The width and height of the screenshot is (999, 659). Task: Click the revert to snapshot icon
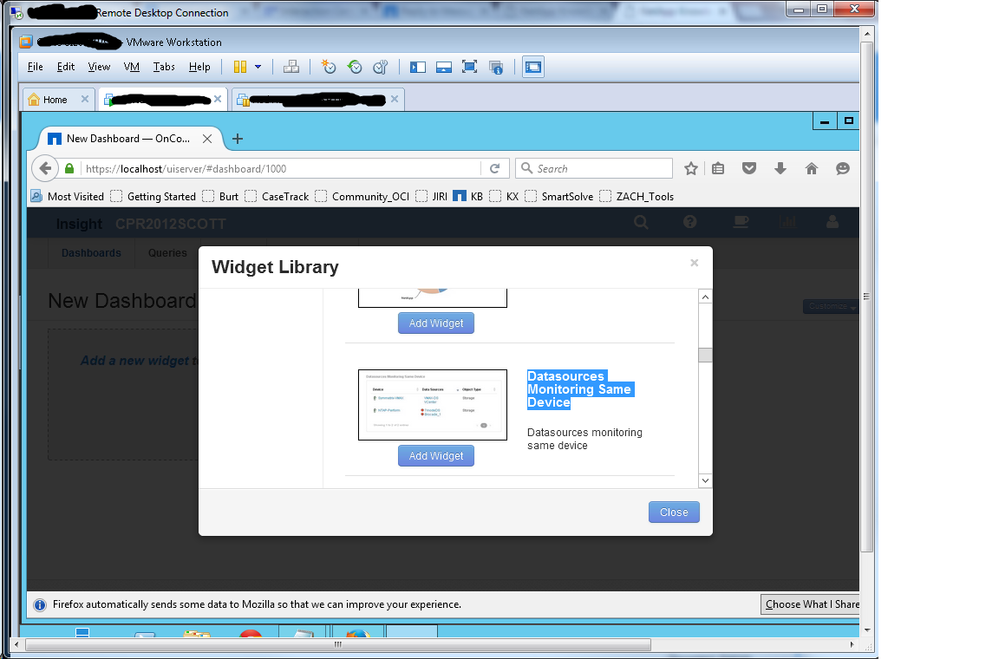[355, 67]
